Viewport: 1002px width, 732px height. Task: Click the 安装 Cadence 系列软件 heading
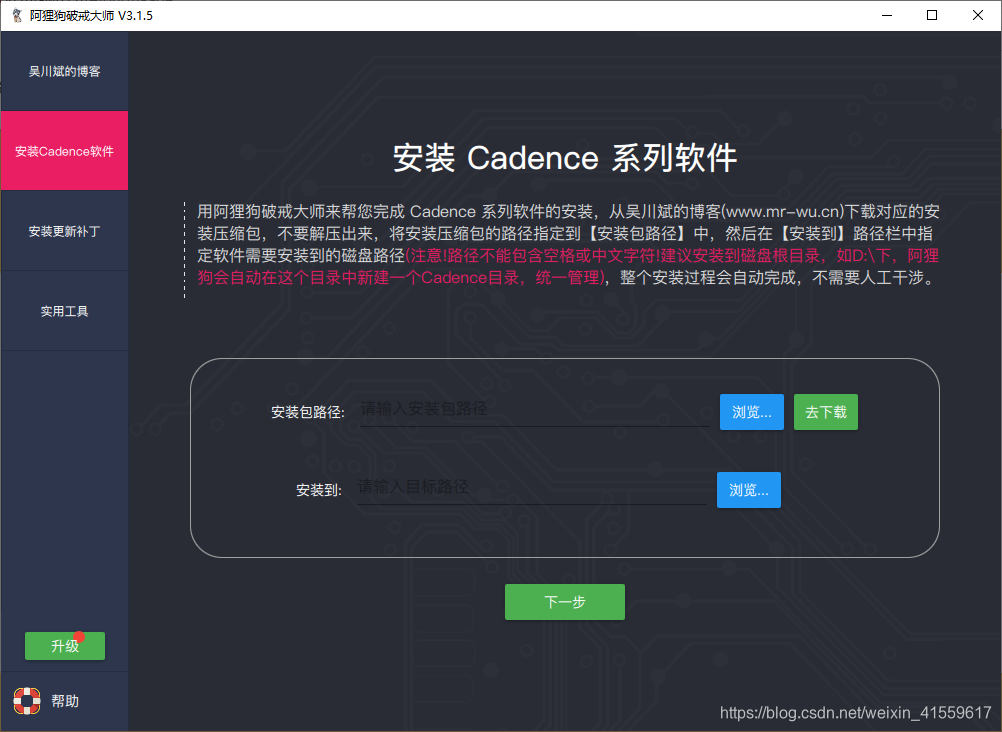click(564, 158)
